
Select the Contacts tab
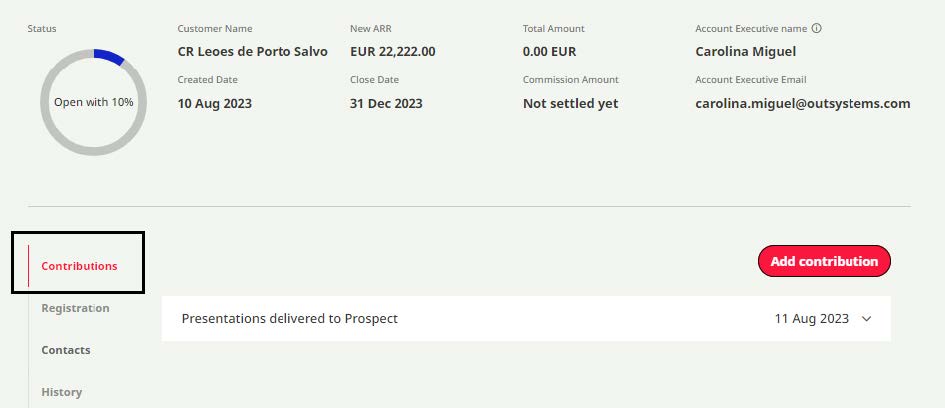66,350
